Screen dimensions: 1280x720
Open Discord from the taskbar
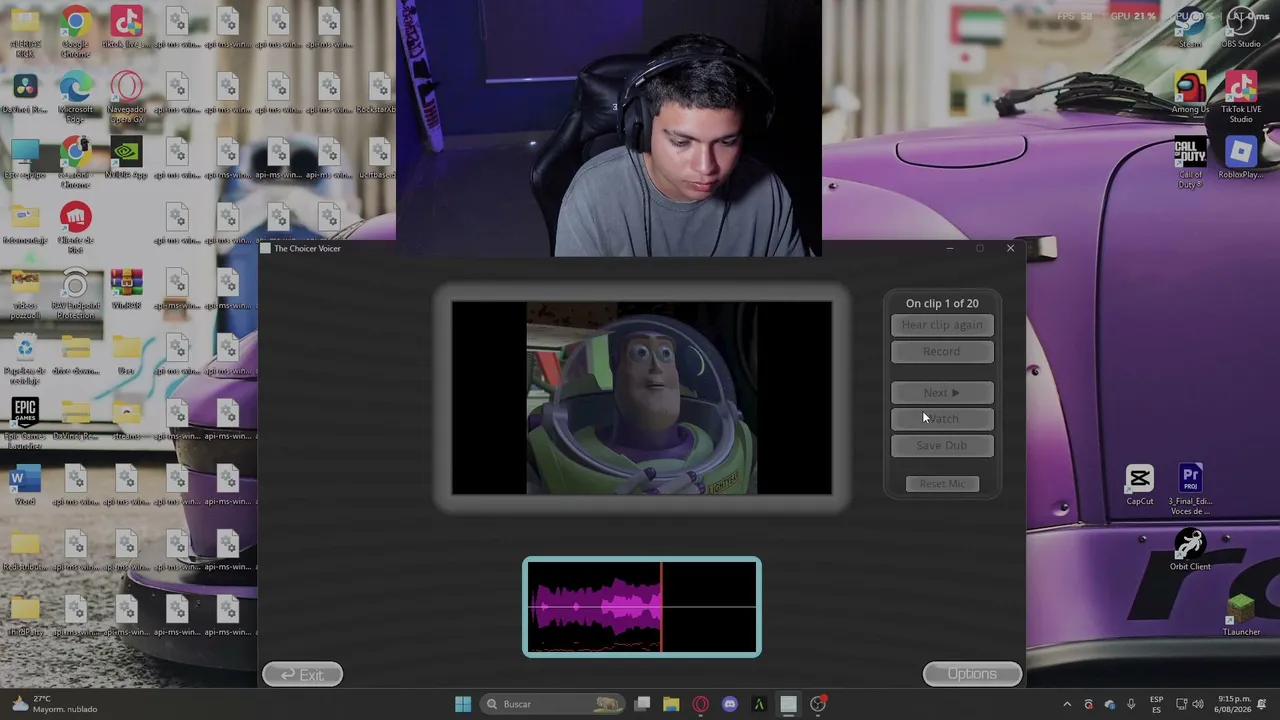730,704
